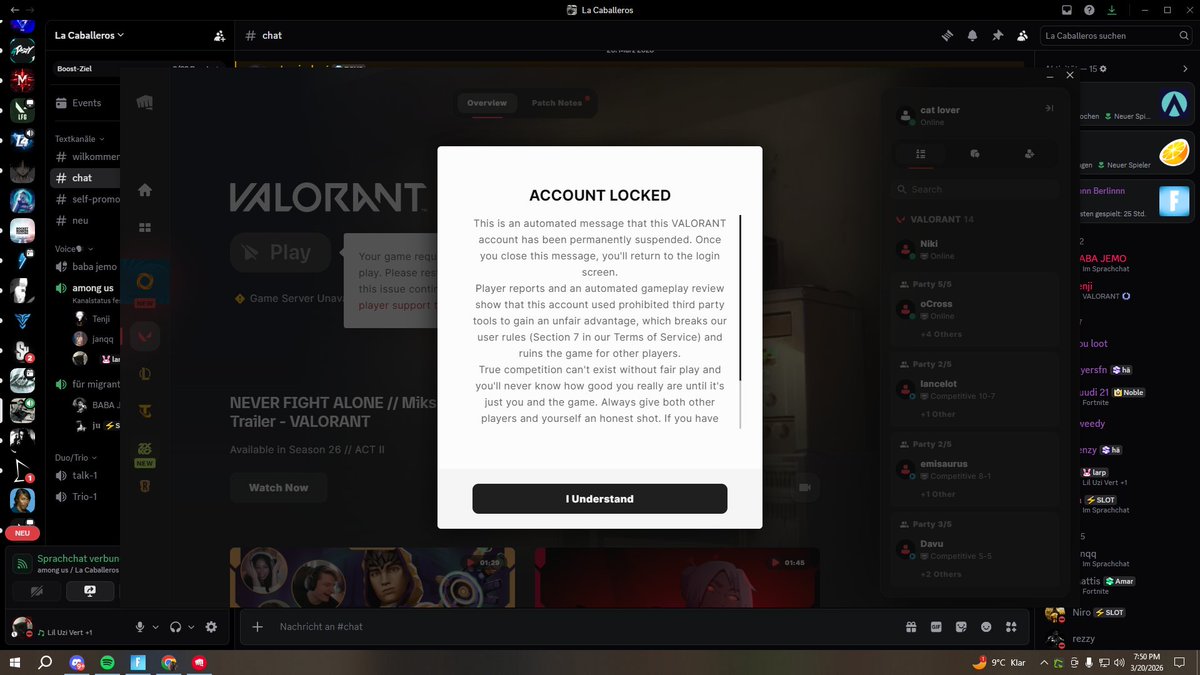1200x675 pixels.
Task: Switch to the Patch Notes tab
Action: [x=557, y=103]
